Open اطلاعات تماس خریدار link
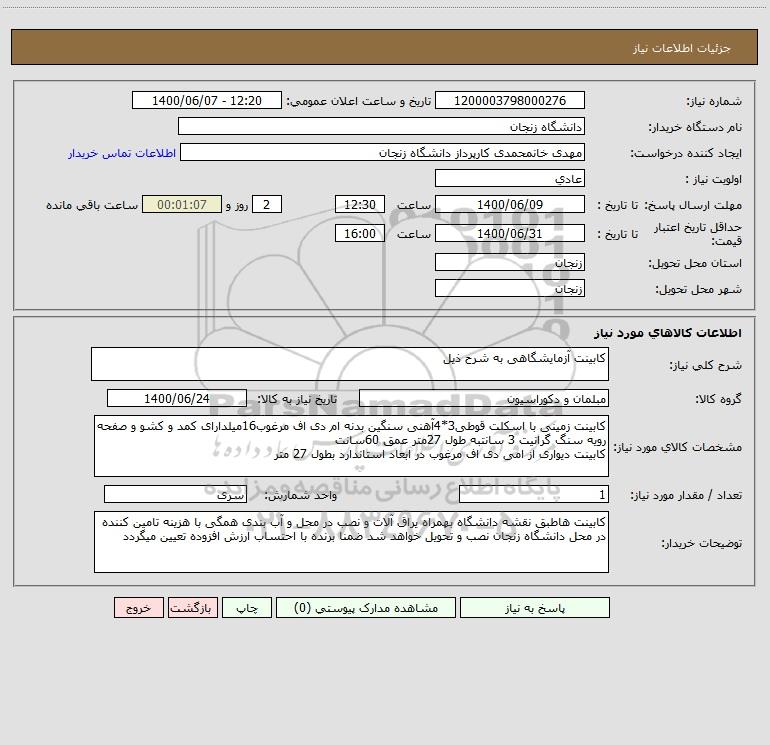 [122, 153]
